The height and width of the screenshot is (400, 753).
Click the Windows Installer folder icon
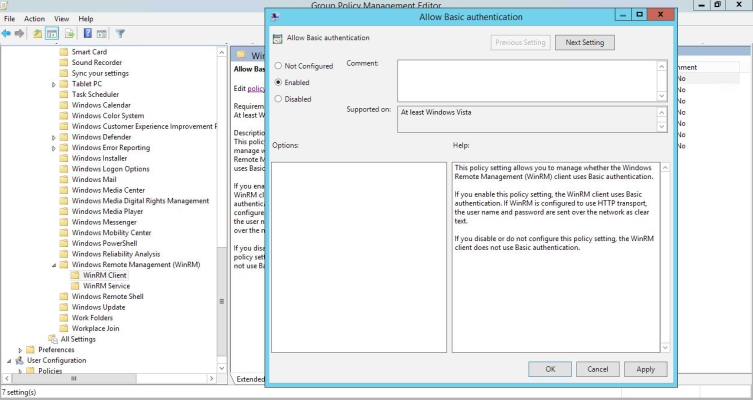tap(63, 158)
